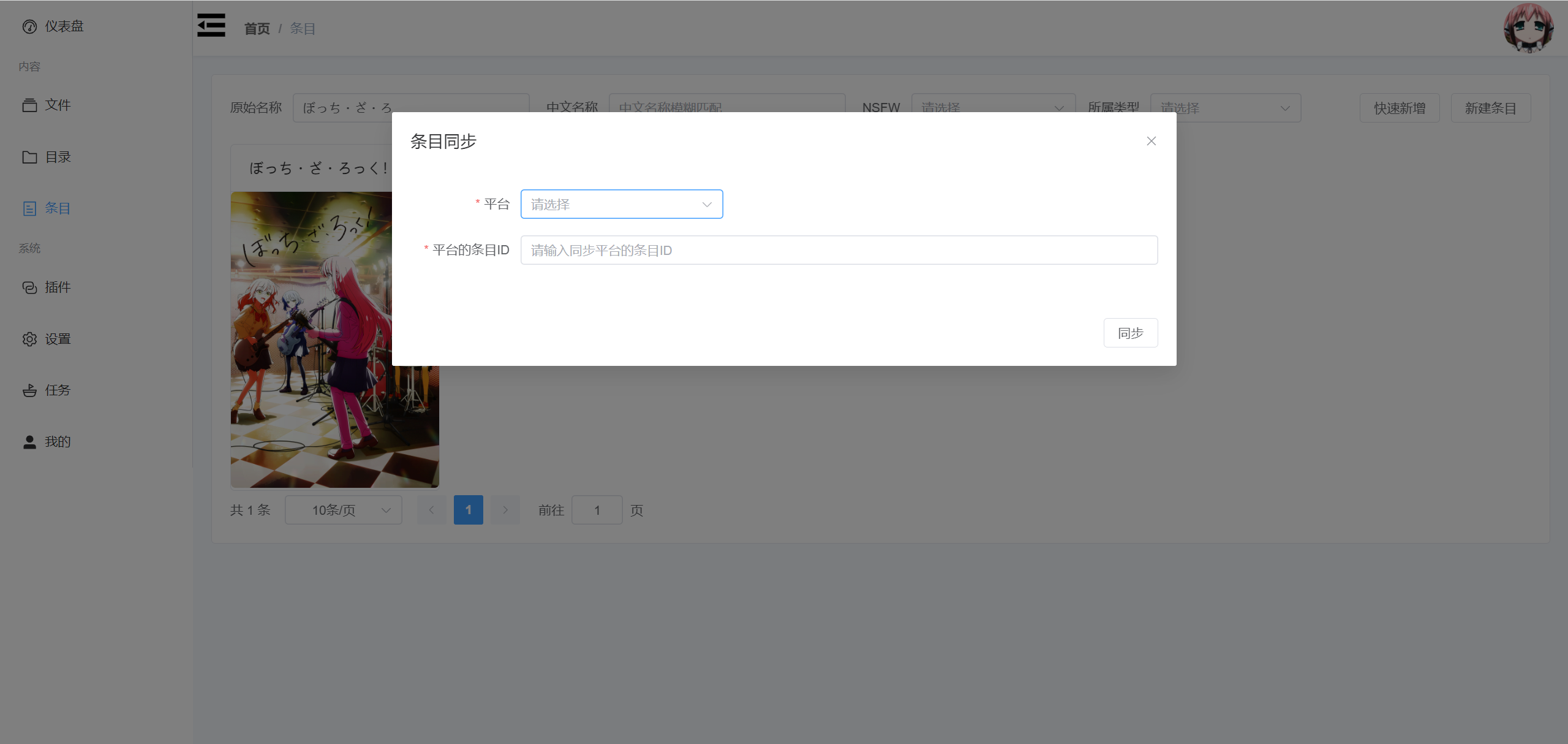This screenshot has height=744, width=1568.
Task: Click the ぼっち・ざ・ろっく! card title
Action: [x=319, y=168]
